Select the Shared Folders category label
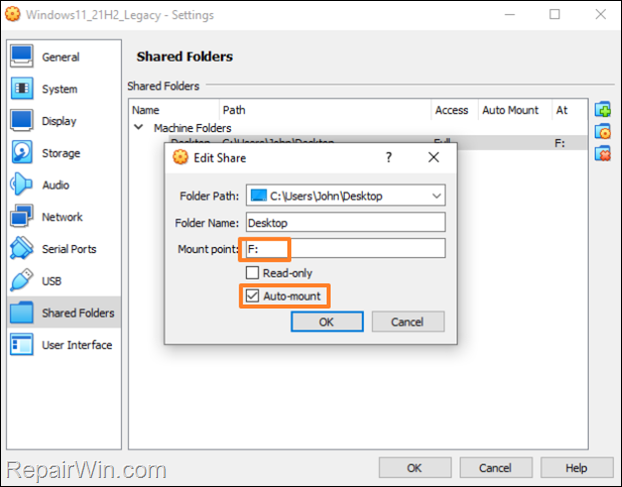The height and width of the screenshot is (487, 622). pos(78,313)
